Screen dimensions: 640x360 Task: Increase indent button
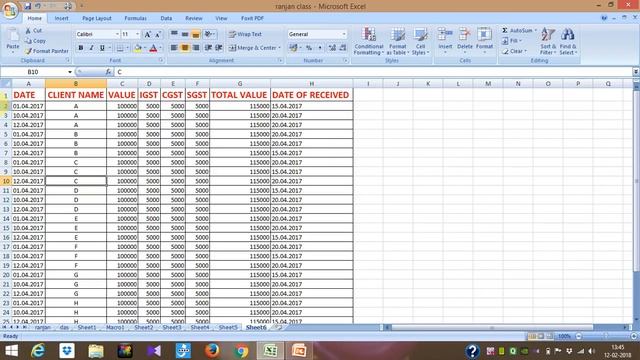click(219, 48)
